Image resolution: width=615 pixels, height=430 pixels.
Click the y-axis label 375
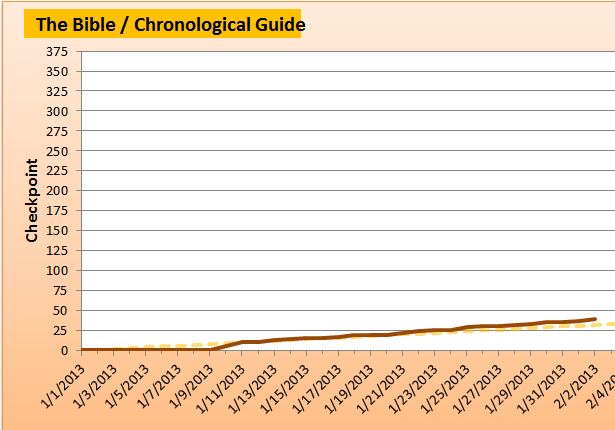point(57,51)
